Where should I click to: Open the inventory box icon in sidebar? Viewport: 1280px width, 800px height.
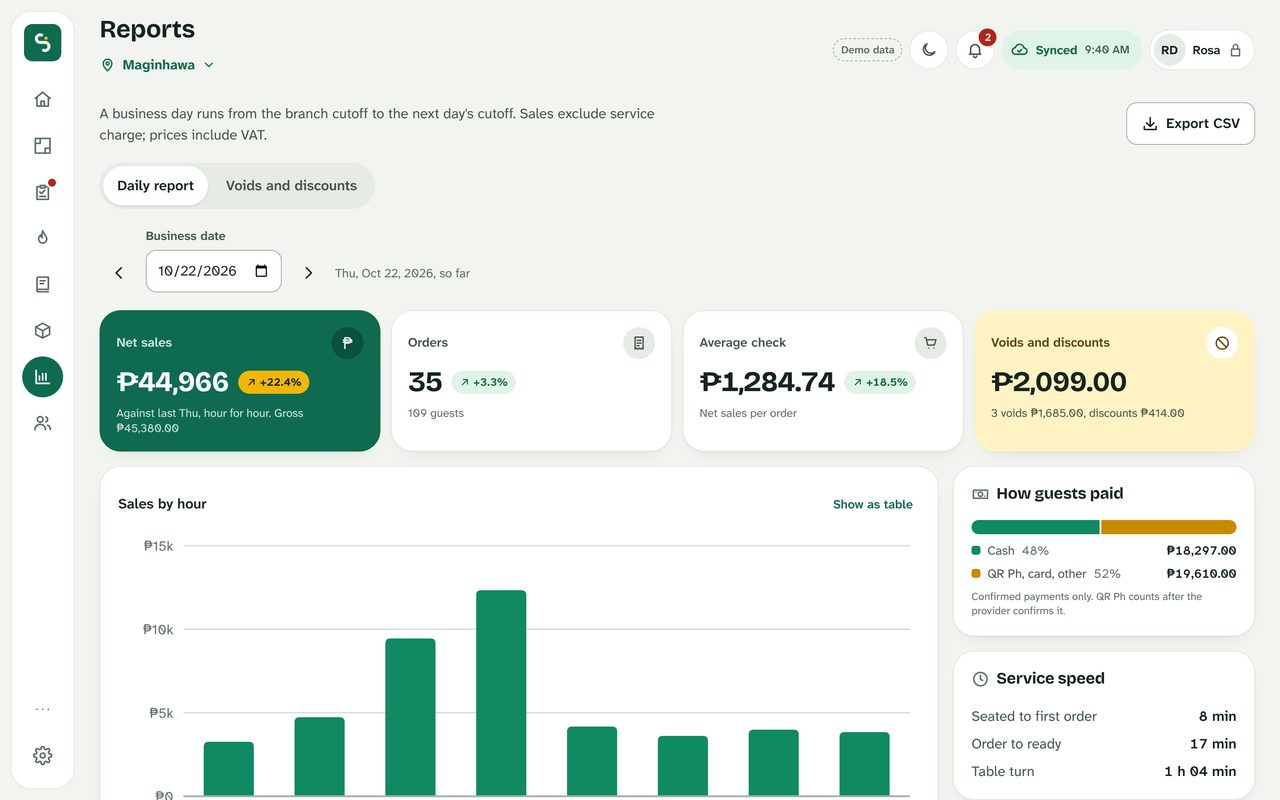coord(42,331)
